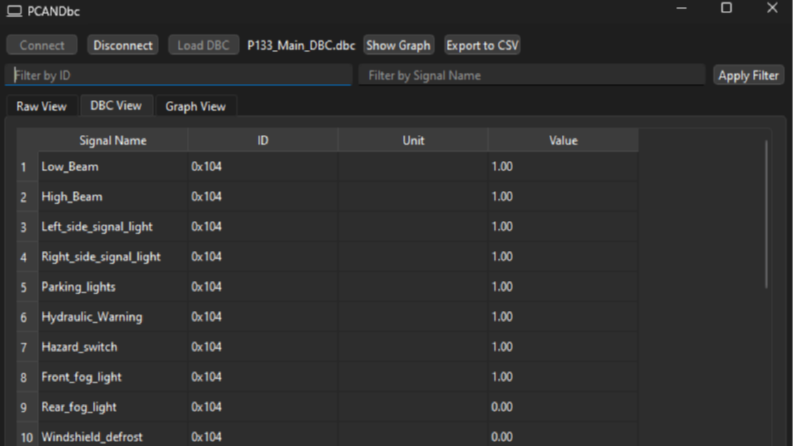Click row header number 1
The height and width of the screenshot is (446, 793).
click(27, 167)
